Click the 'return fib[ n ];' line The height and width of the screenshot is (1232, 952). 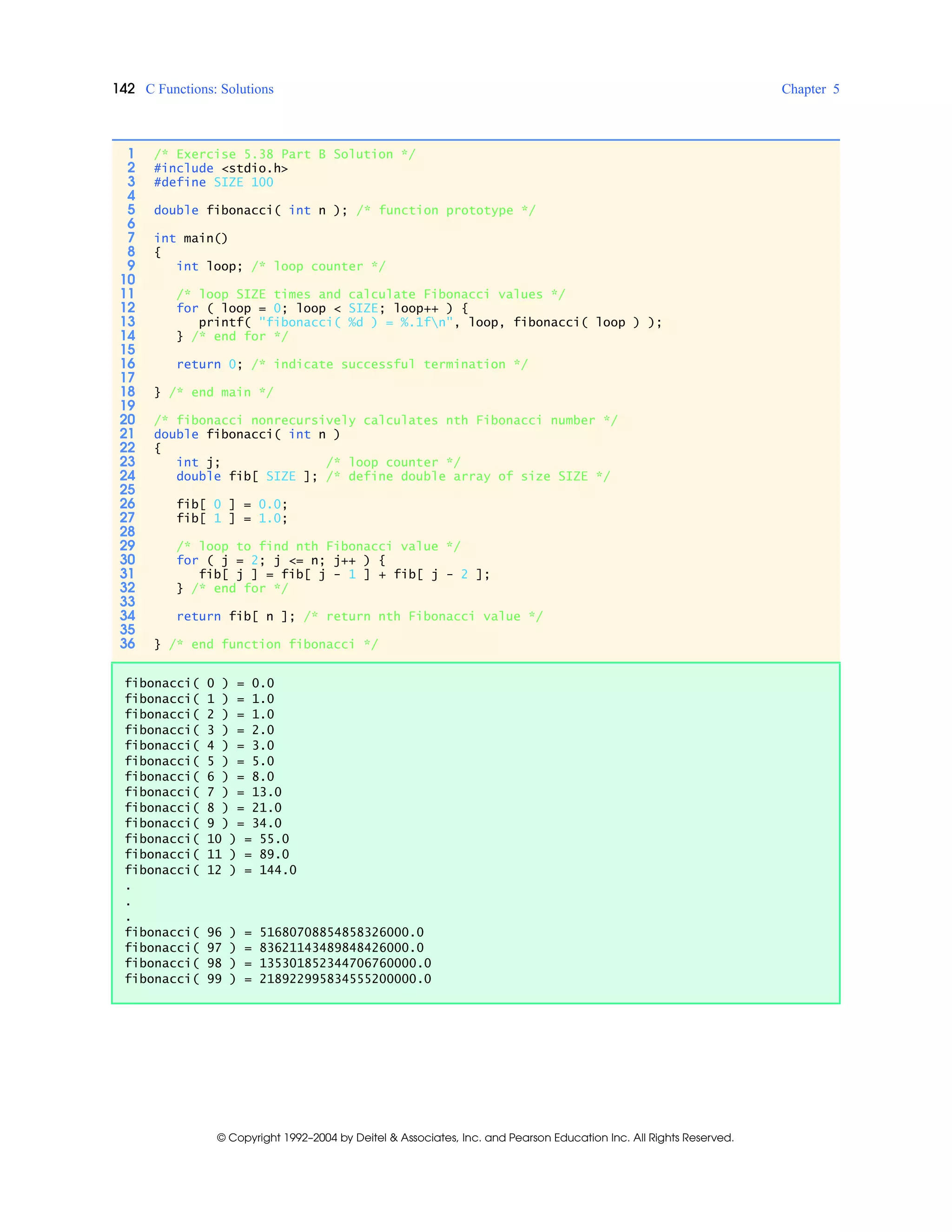click(x=359, y=616)
